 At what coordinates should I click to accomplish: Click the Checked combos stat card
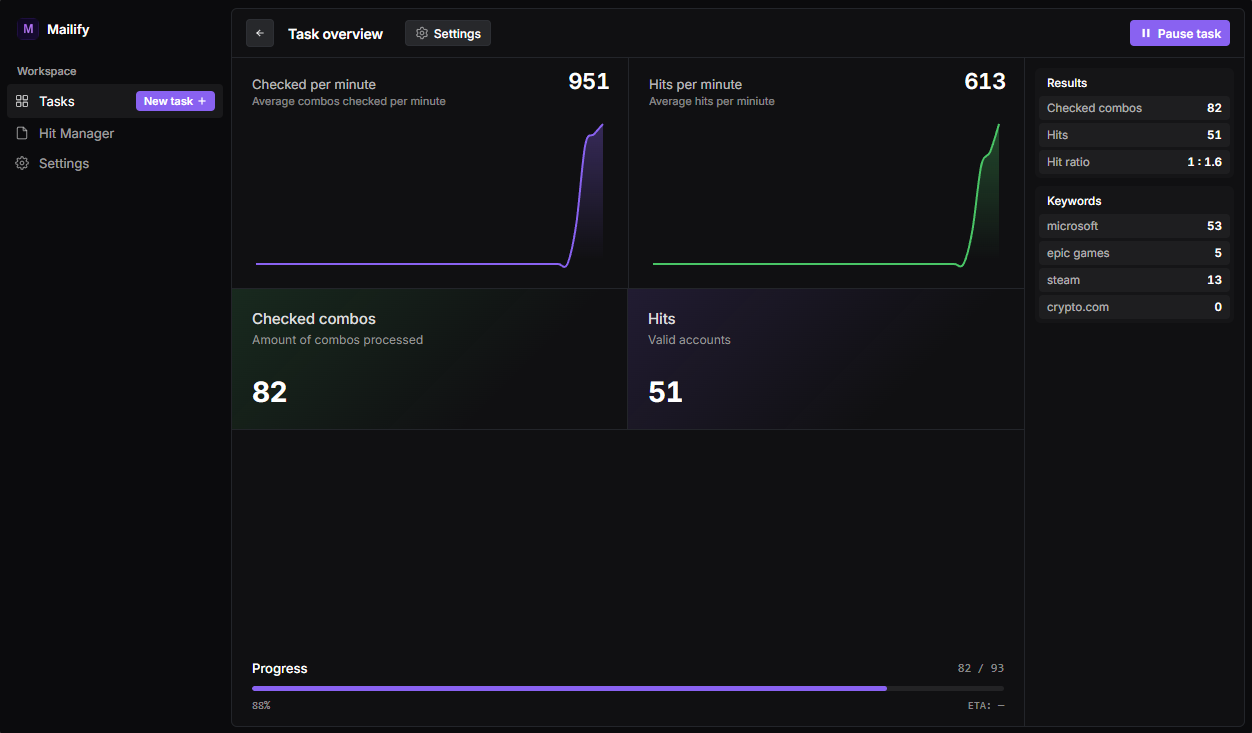click(429, 359)
